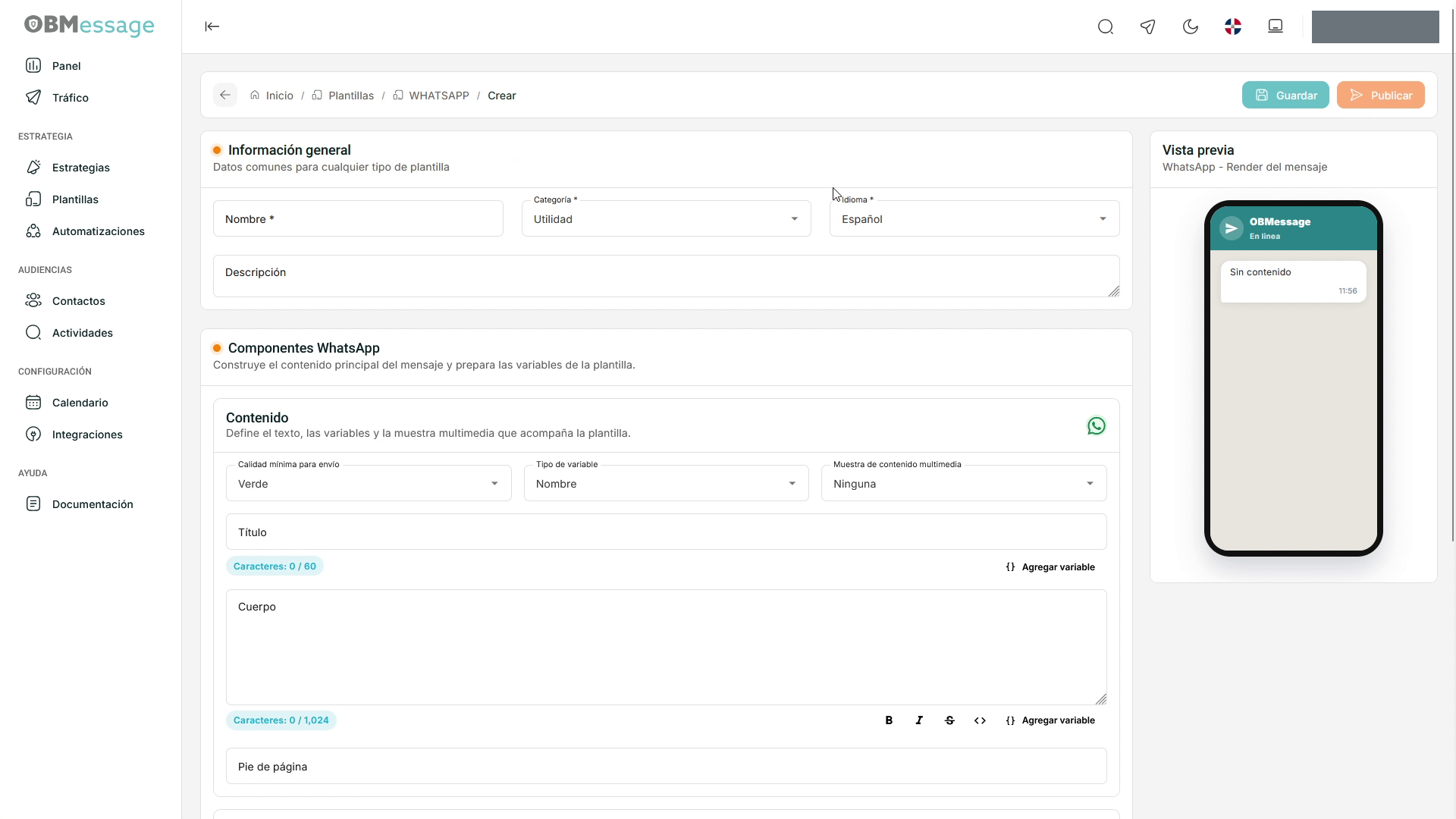Click the Guardar button
1456x819 pixels.
1285,95
